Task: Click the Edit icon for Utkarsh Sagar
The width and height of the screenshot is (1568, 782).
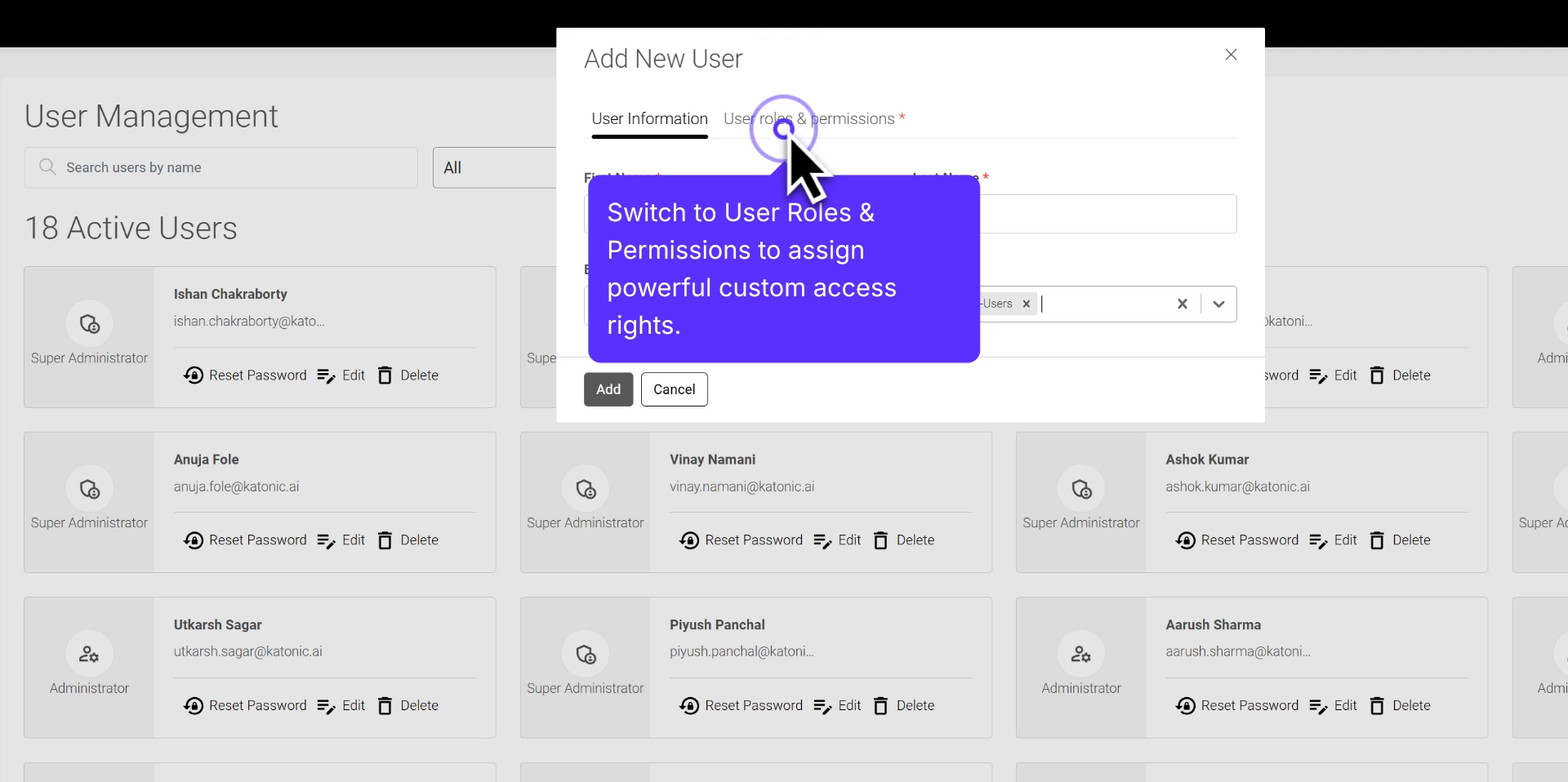Action: (327, 706)
